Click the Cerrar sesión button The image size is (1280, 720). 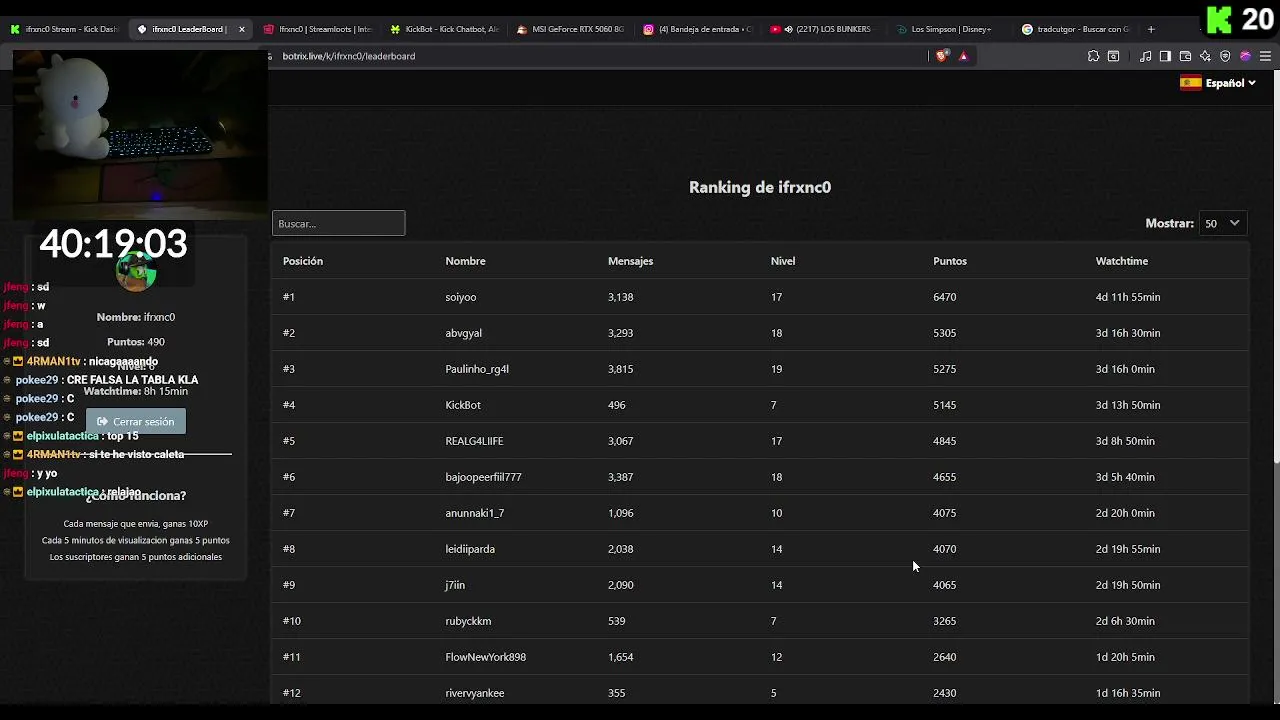tap(136, 422)
